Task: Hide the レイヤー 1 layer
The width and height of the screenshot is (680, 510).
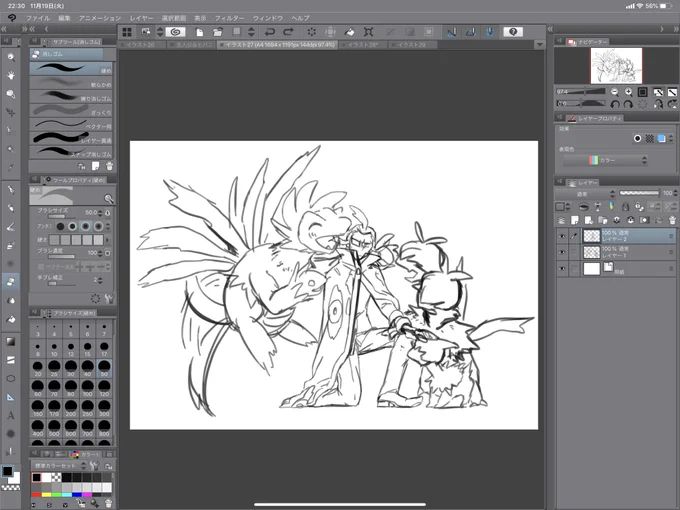Action: click(x=562, y=252)
